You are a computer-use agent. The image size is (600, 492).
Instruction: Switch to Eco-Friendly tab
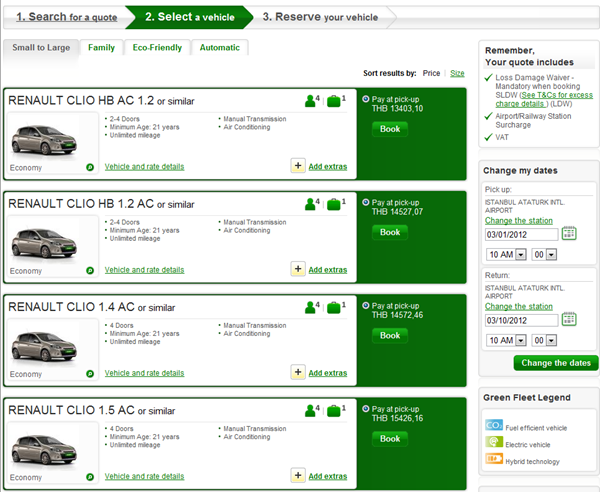(x=157, y=47)
